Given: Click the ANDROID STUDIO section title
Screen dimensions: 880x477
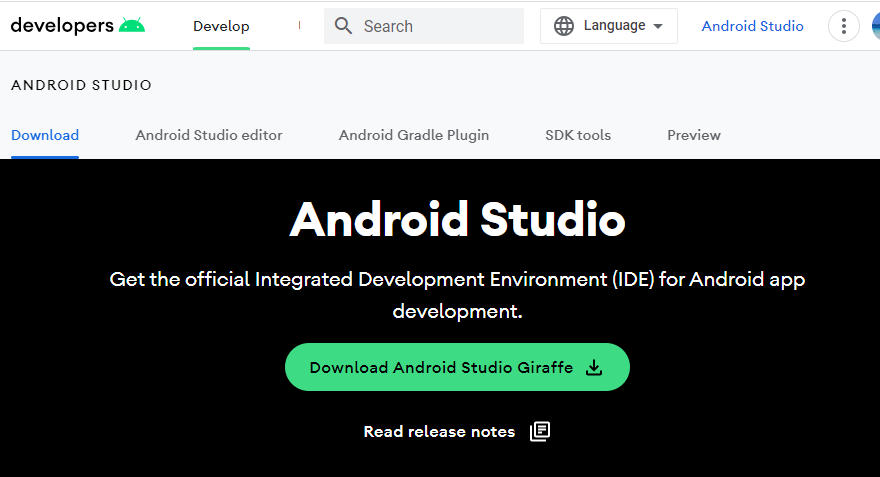Looking at the screenshot, I should 81,85.
